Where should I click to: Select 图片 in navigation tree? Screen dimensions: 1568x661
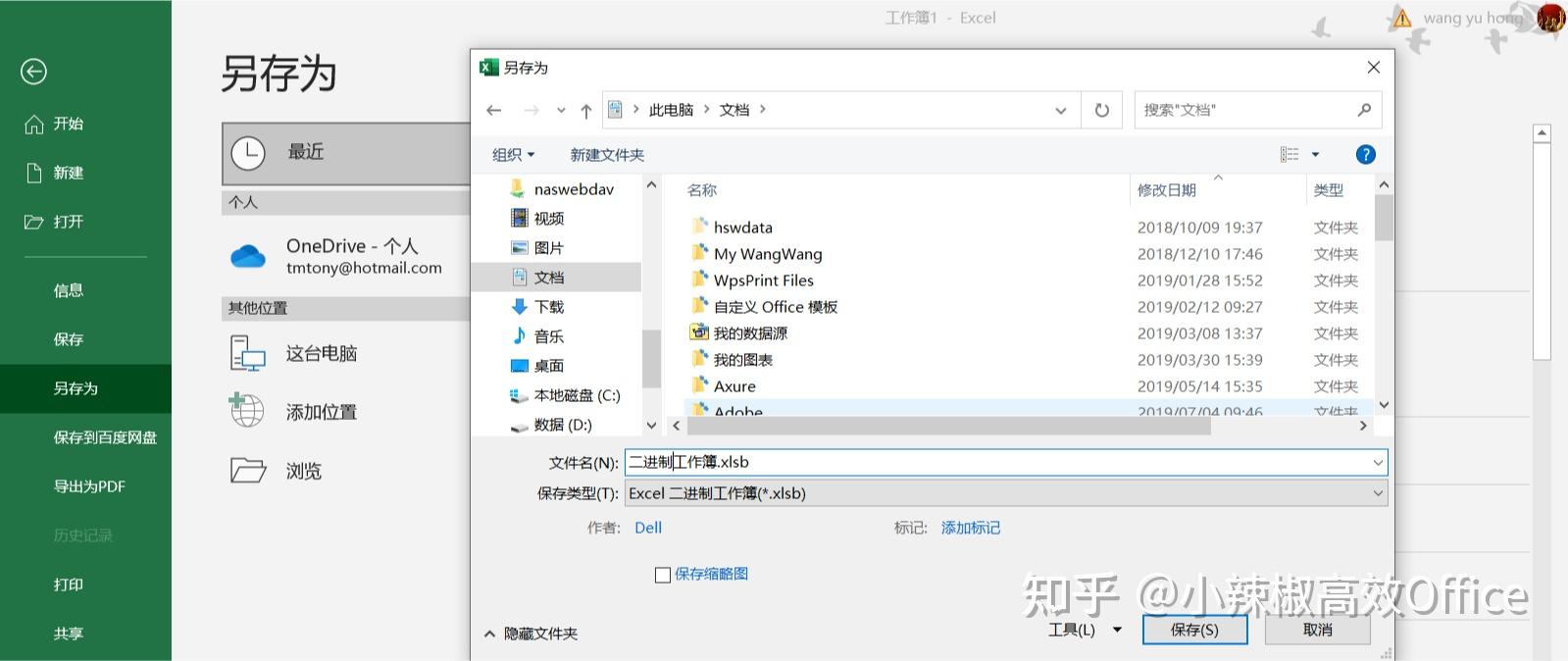[x=548, y=248]
